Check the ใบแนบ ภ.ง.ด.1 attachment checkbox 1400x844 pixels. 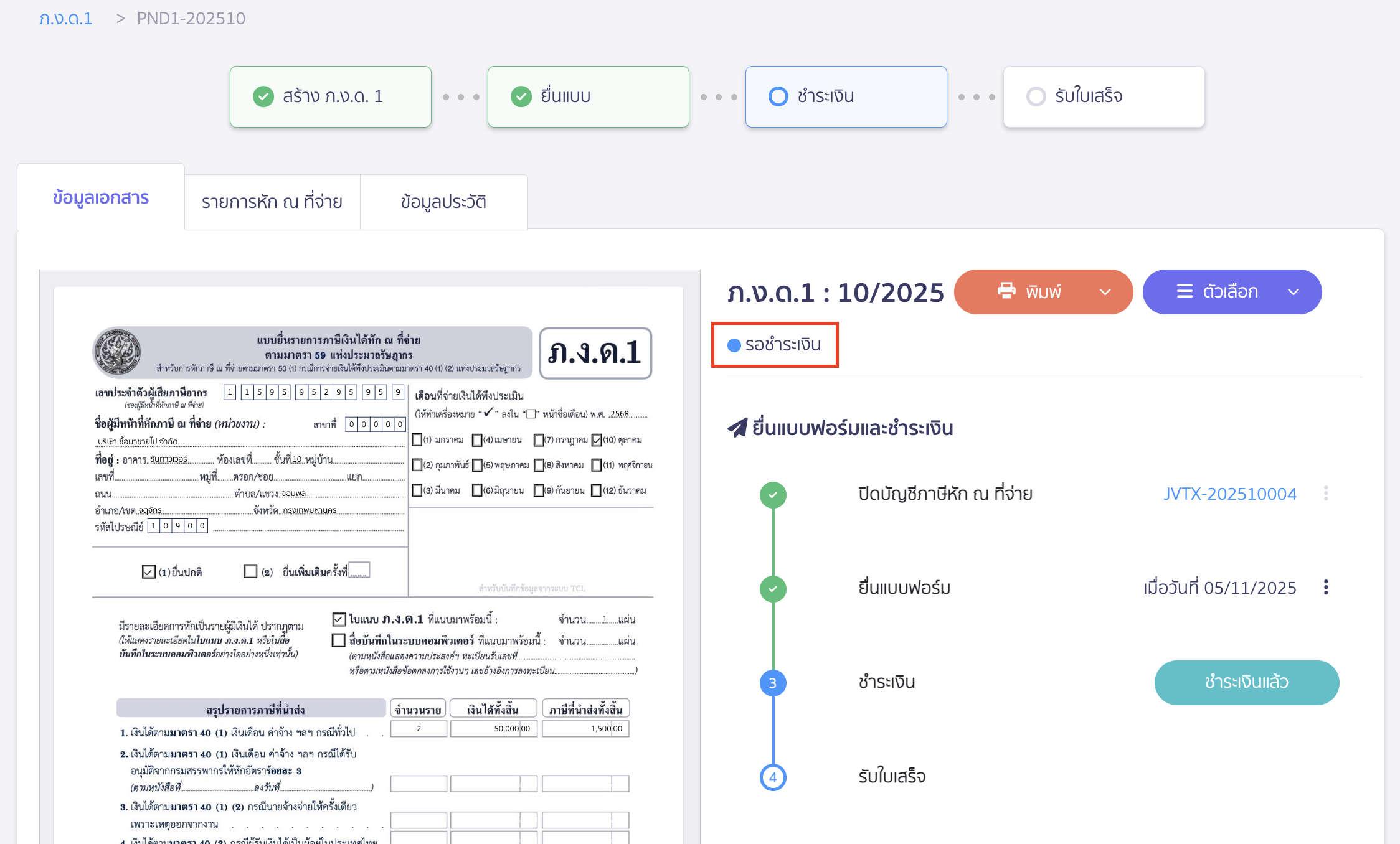[x=338, y=619]
